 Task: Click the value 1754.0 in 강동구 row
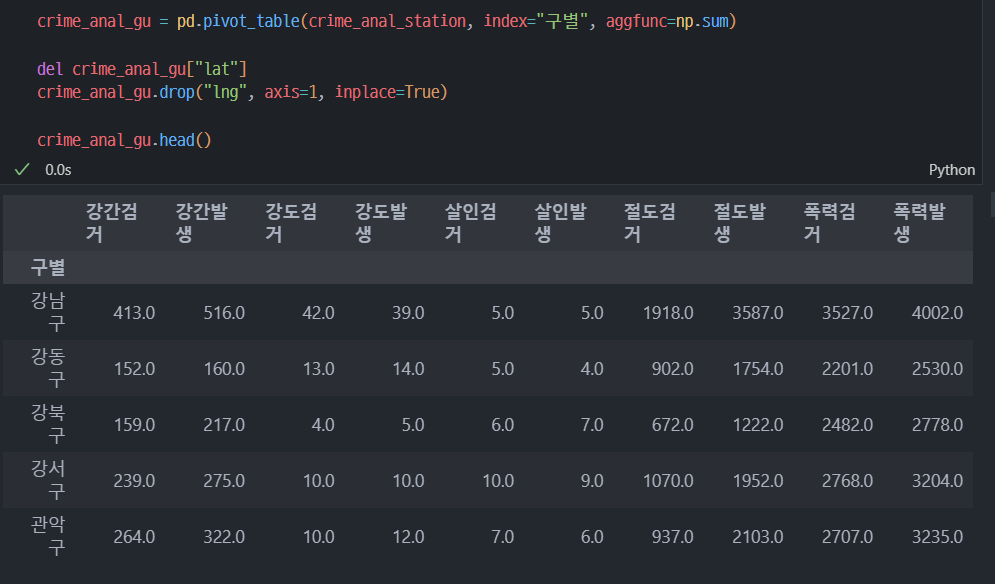(x=758, y=369)
